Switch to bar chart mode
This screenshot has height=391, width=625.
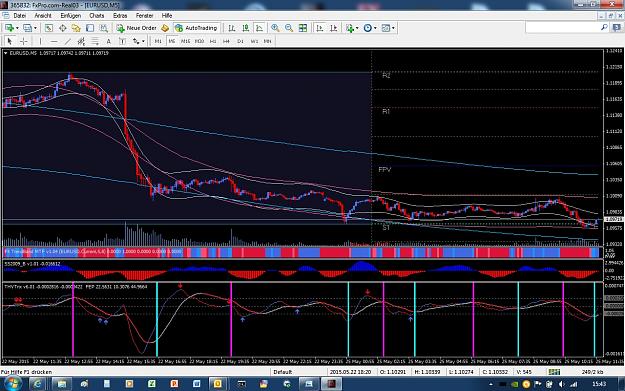point(232,28)
